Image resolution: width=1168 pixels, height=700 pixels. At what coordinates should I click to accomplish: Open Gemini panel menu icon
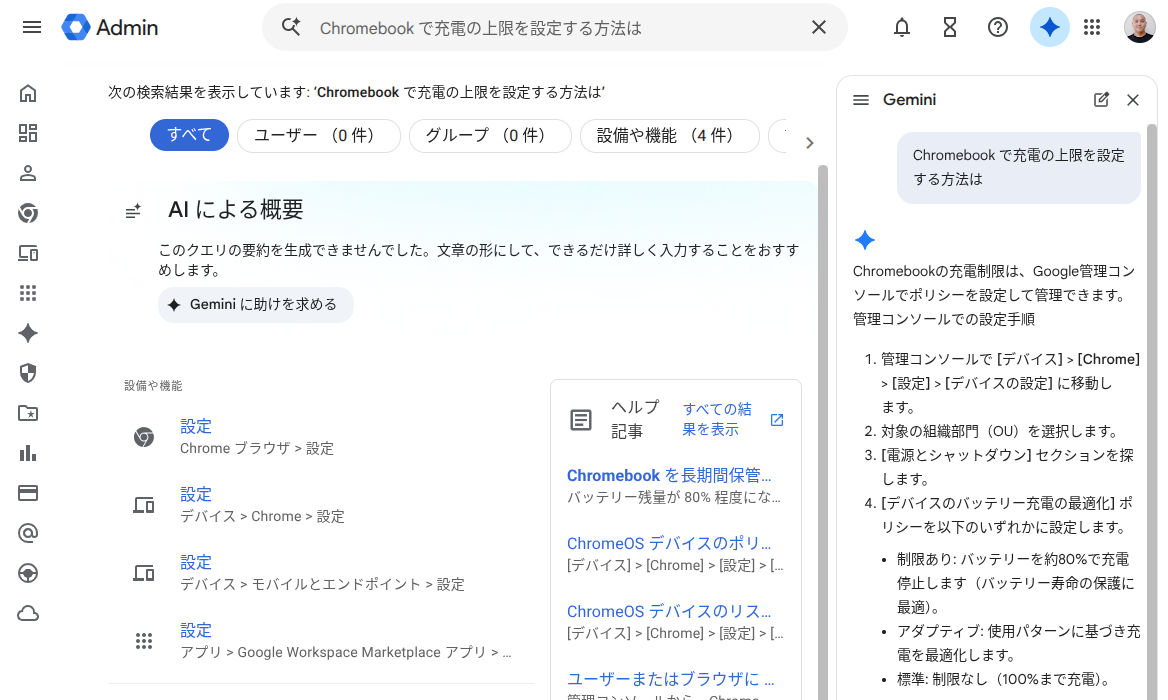(x=860, y=100)
